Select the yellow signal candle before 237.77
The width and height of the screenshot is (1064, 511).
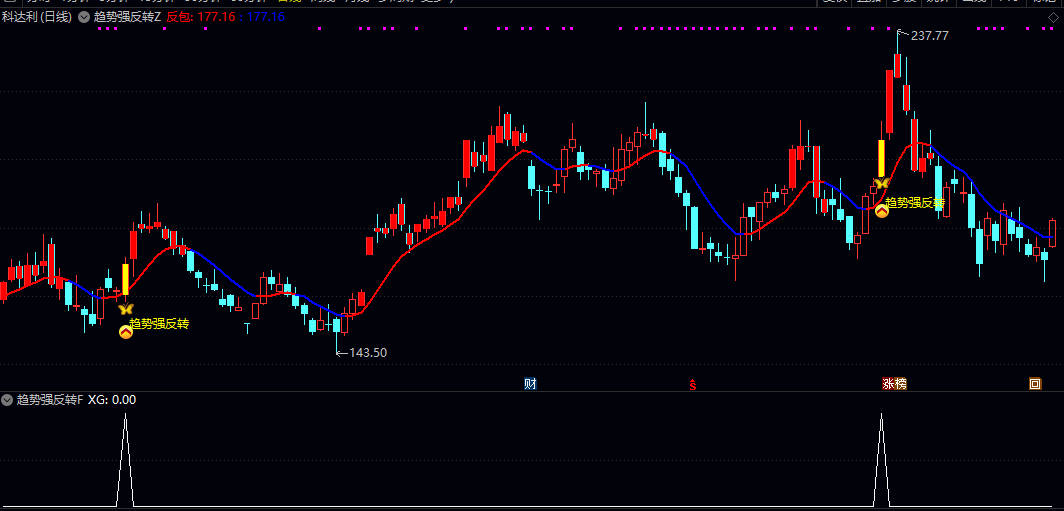tap(881, 158)
